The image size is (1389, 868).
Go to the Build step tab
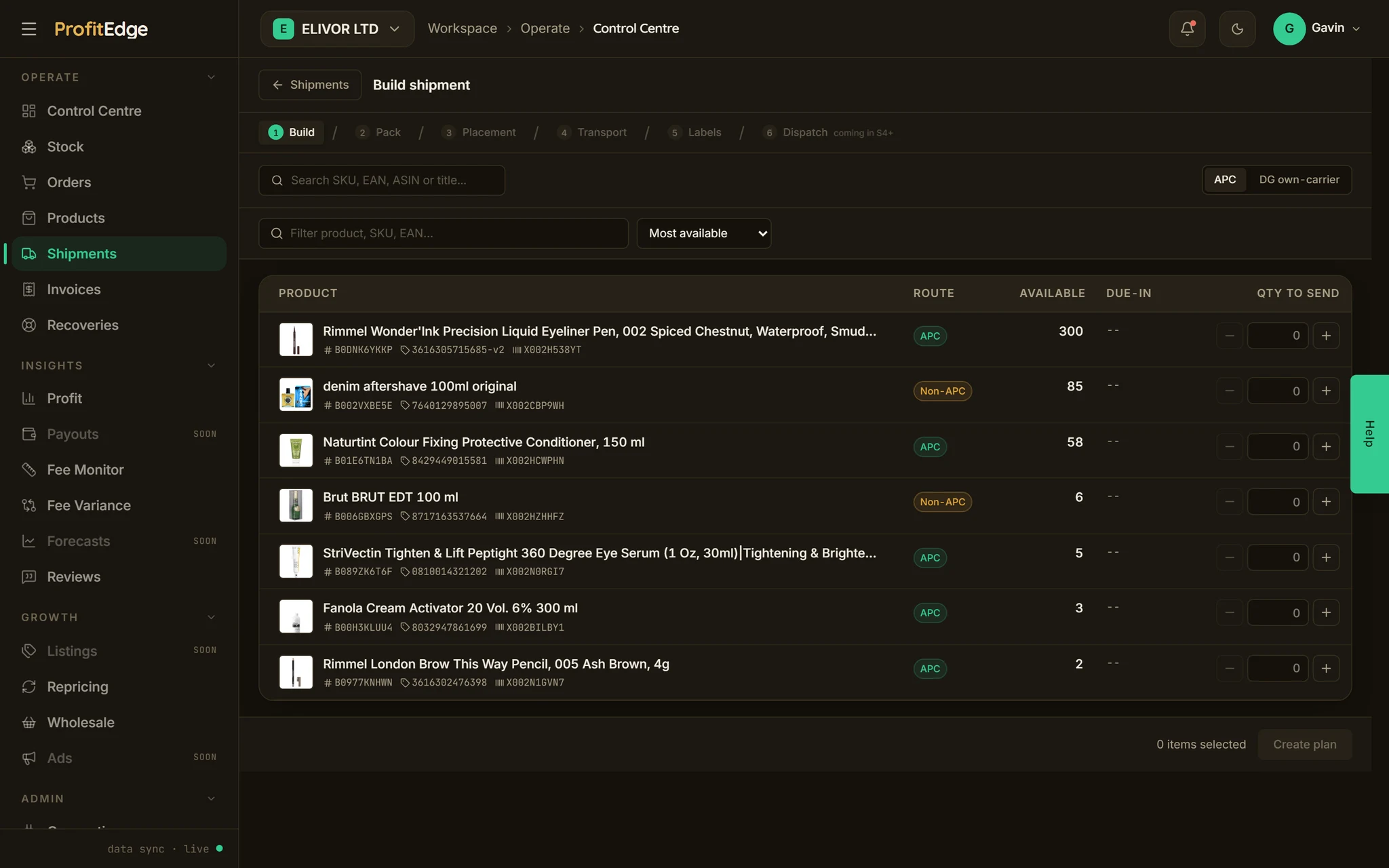click(x=292, y=132)
